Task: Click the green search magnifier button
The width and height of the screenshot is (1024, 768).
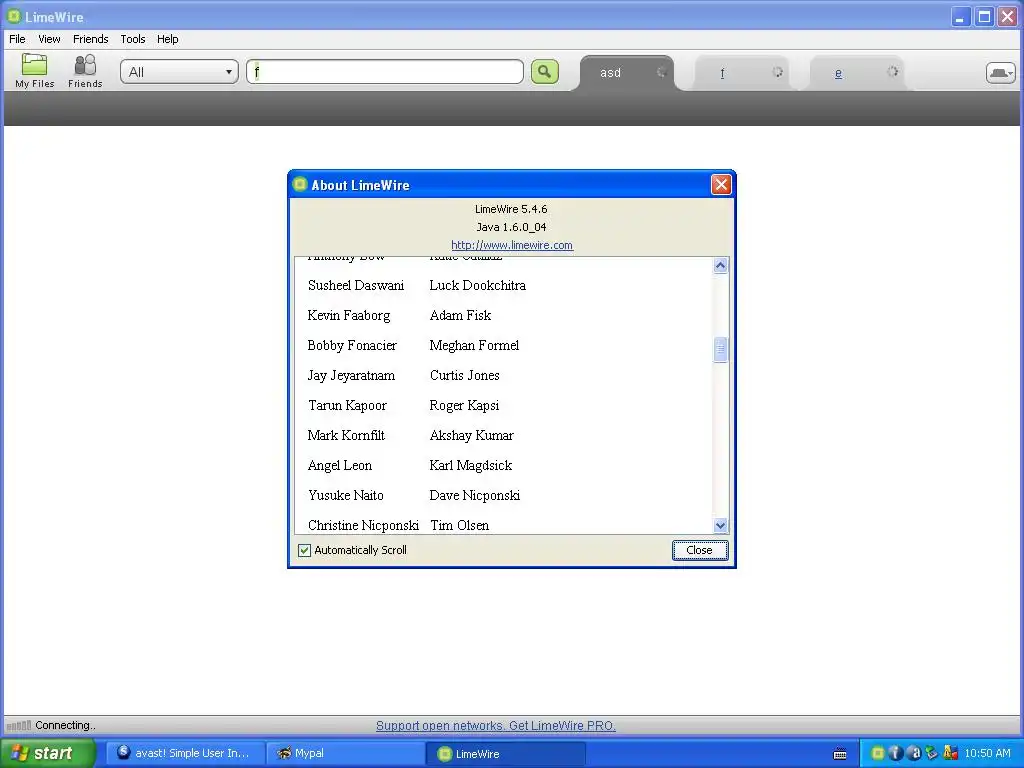Action: (x=545, y=71)
